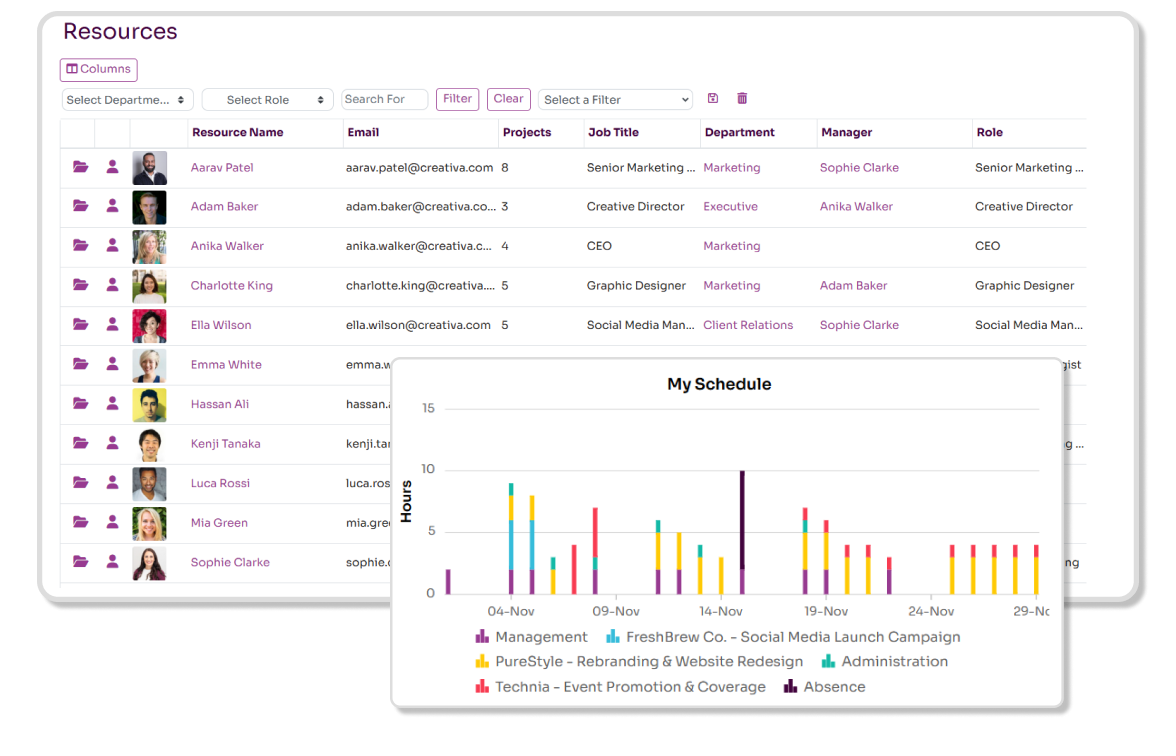Hide the Management series via its legend entry
Screen dimensions: 1176x756
[540, 636]
